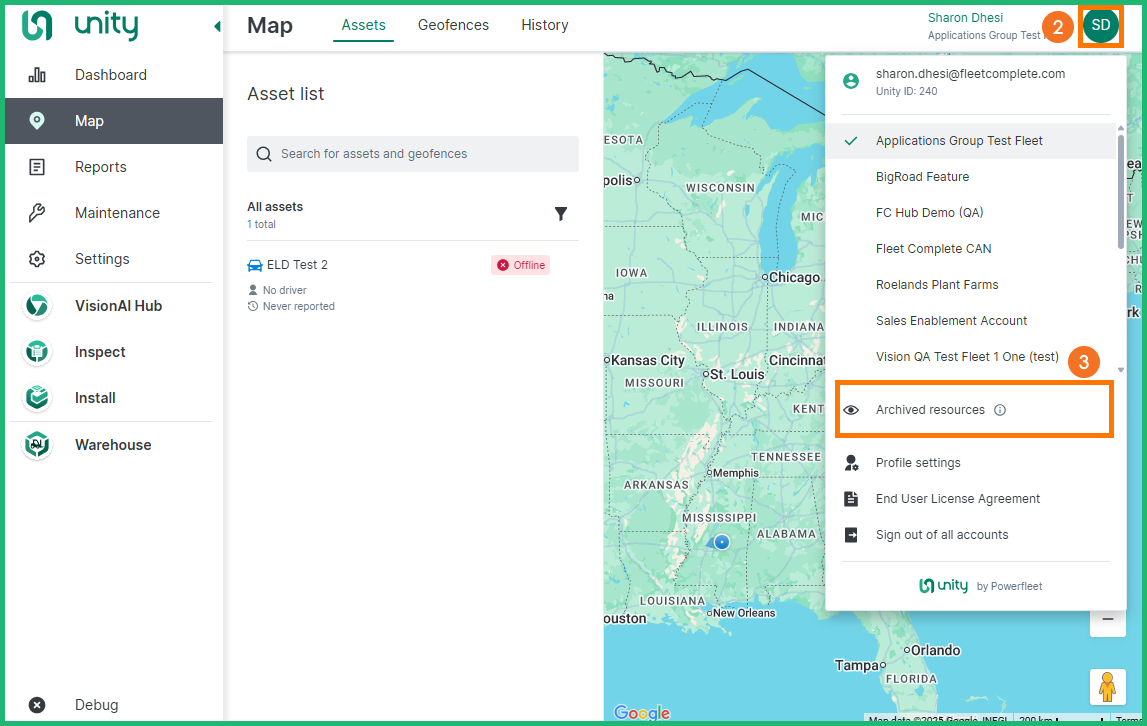Click Sign out of all accounts
Viewport: 1147px width, 726px height.
(x=941, y=535)
